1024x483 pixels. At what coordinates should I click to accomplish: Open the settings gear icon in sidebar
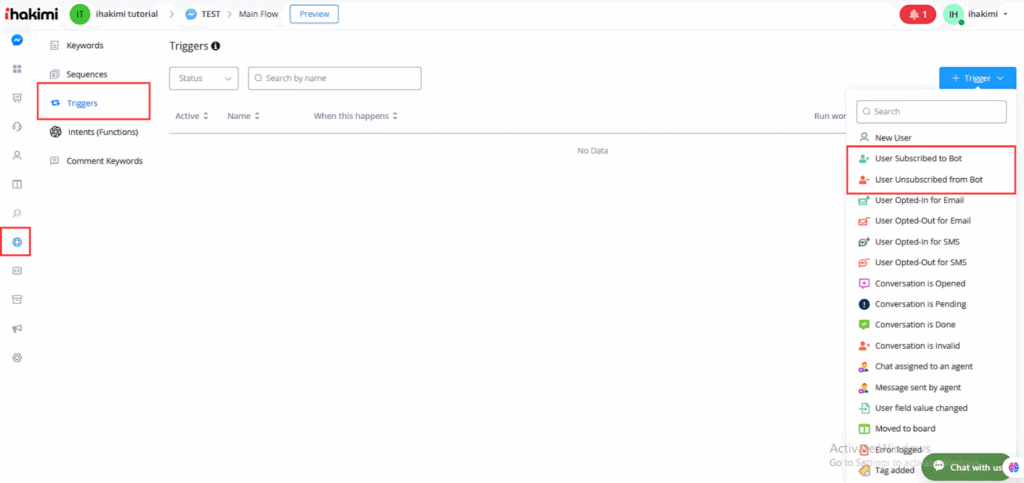click(17, 358)
